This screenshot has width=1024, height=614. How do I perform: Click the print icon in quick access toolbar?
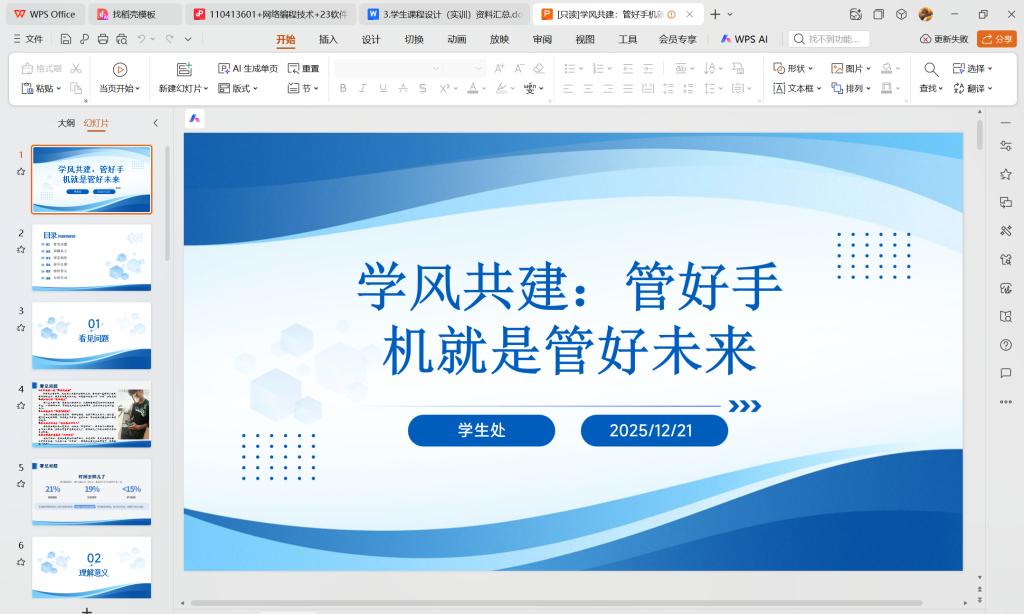[x=102, y=39]
